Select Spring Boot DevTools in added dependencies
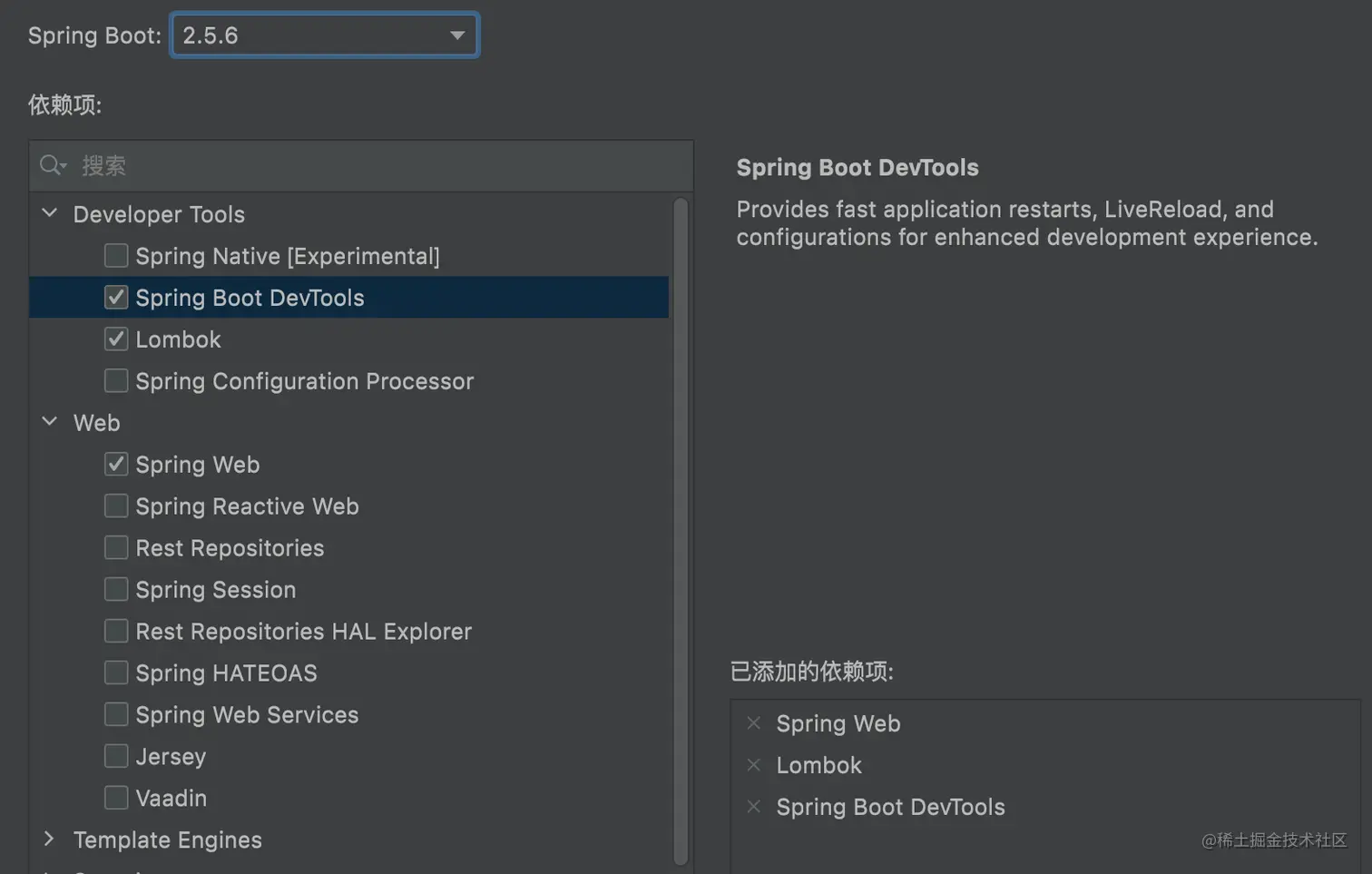The height and width of the screenshot is (874, 1372). coord(890,807)
